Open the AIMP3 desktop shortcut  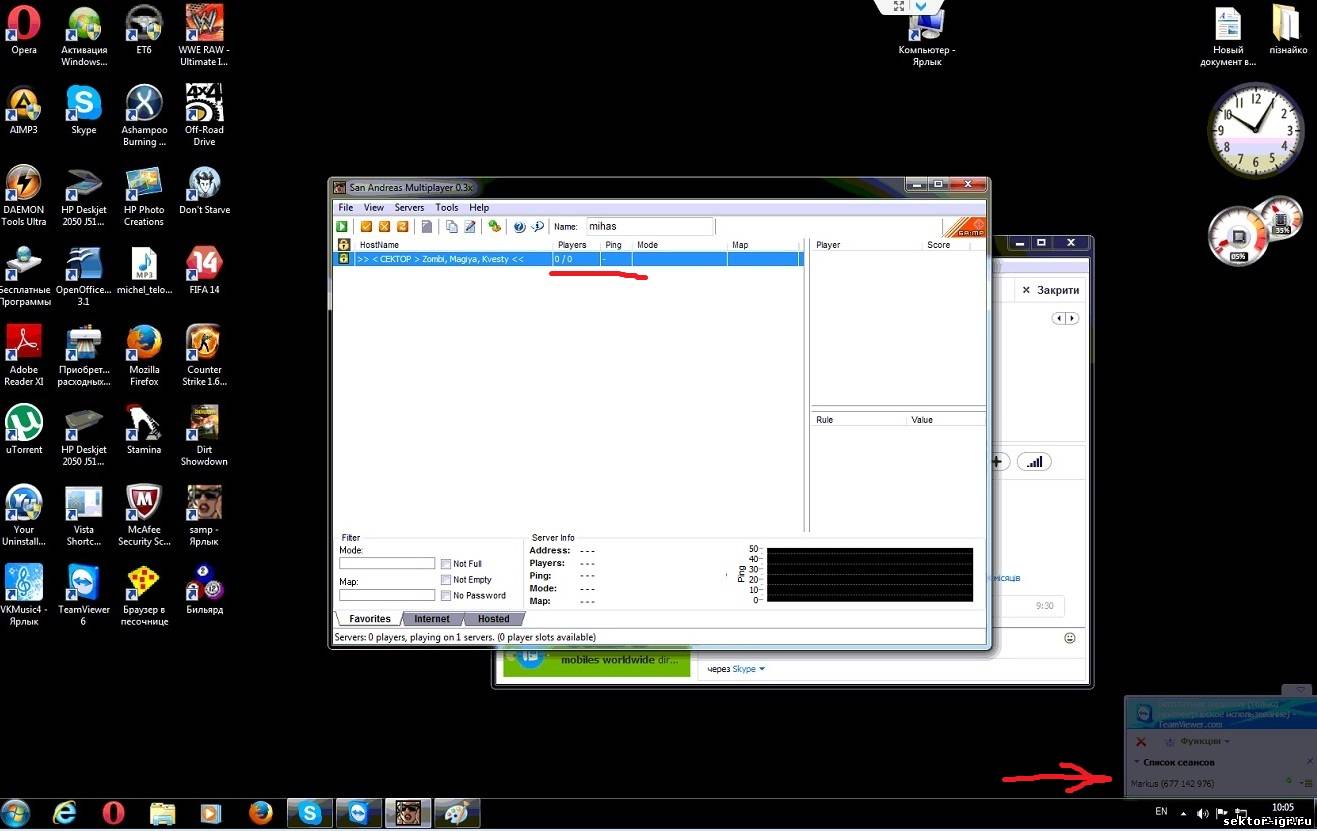[24, 110]
